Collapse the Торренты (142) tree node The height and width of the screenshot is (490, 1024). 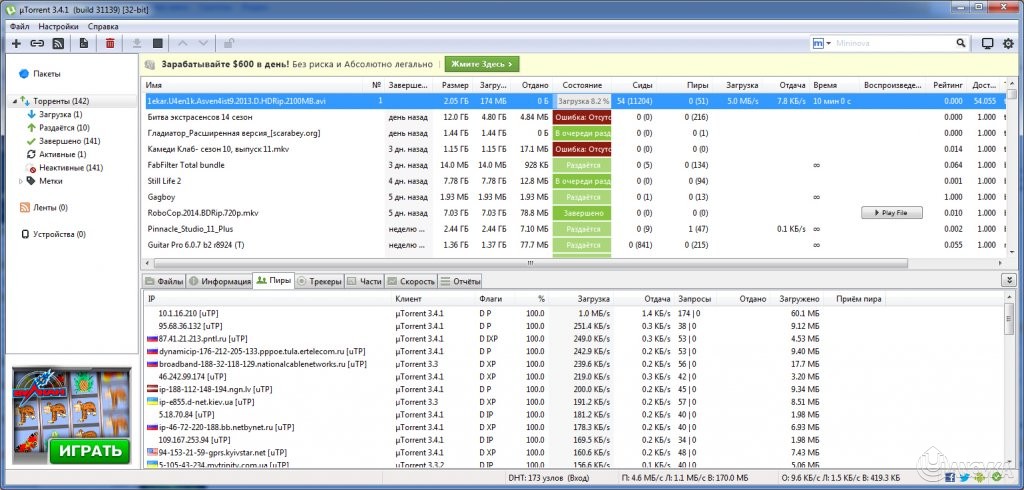pyautogui.click(x=15, y=101)
